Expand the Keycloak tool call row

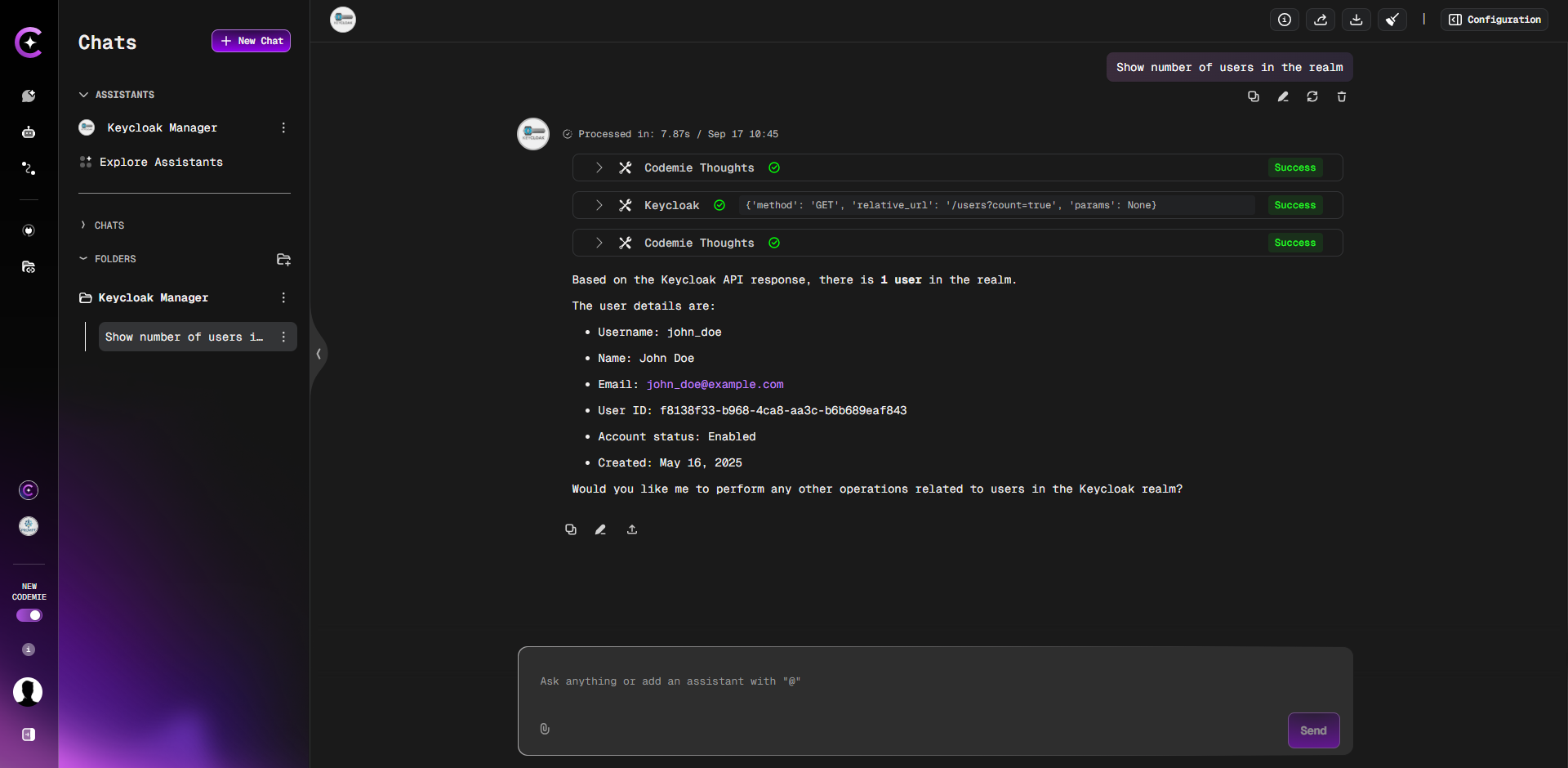click(599, 205)
